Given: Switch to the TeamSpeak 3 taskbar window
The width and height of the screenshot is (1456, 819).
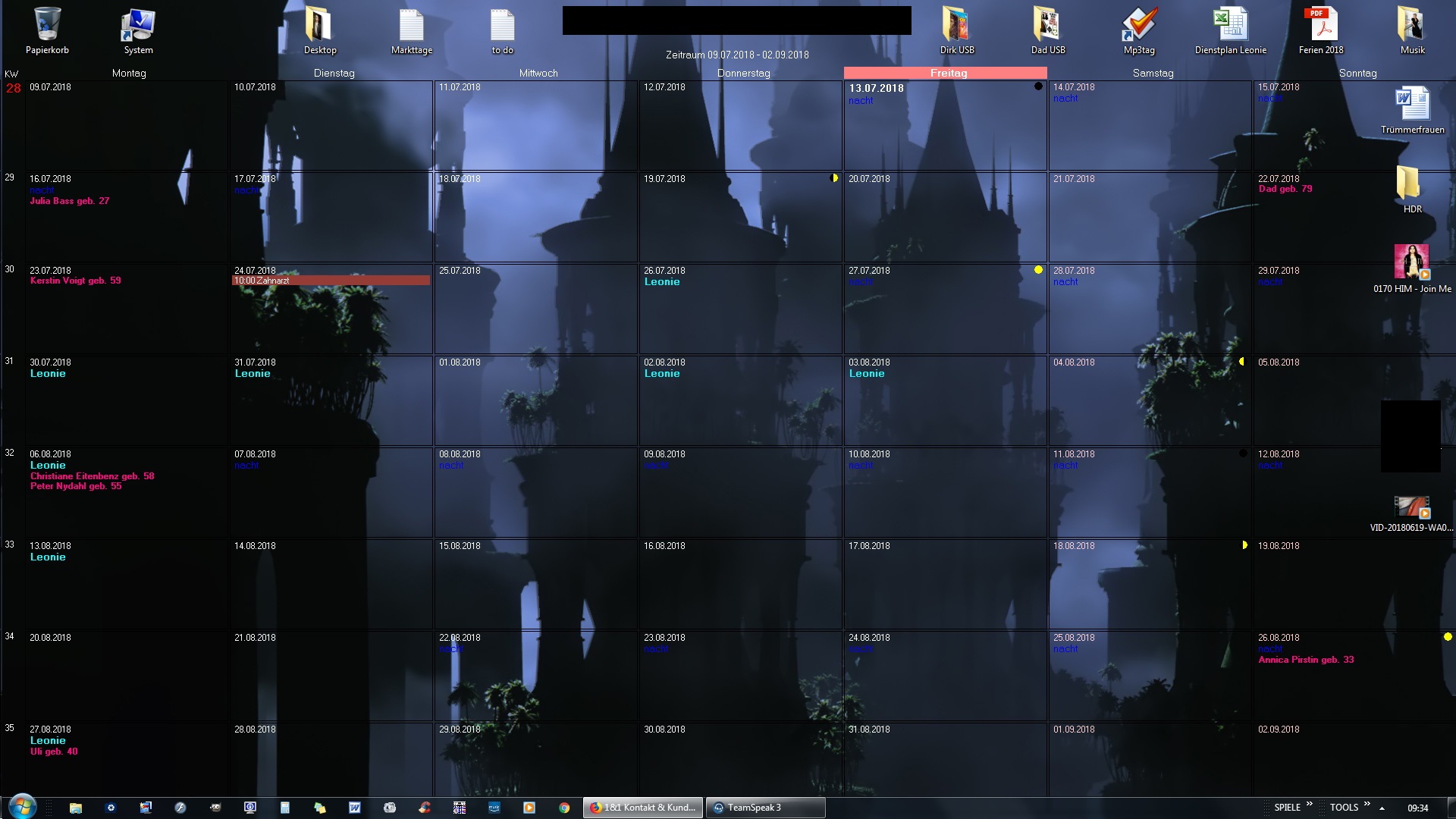Looking at the screenshot, I should [x=765, y=808].
